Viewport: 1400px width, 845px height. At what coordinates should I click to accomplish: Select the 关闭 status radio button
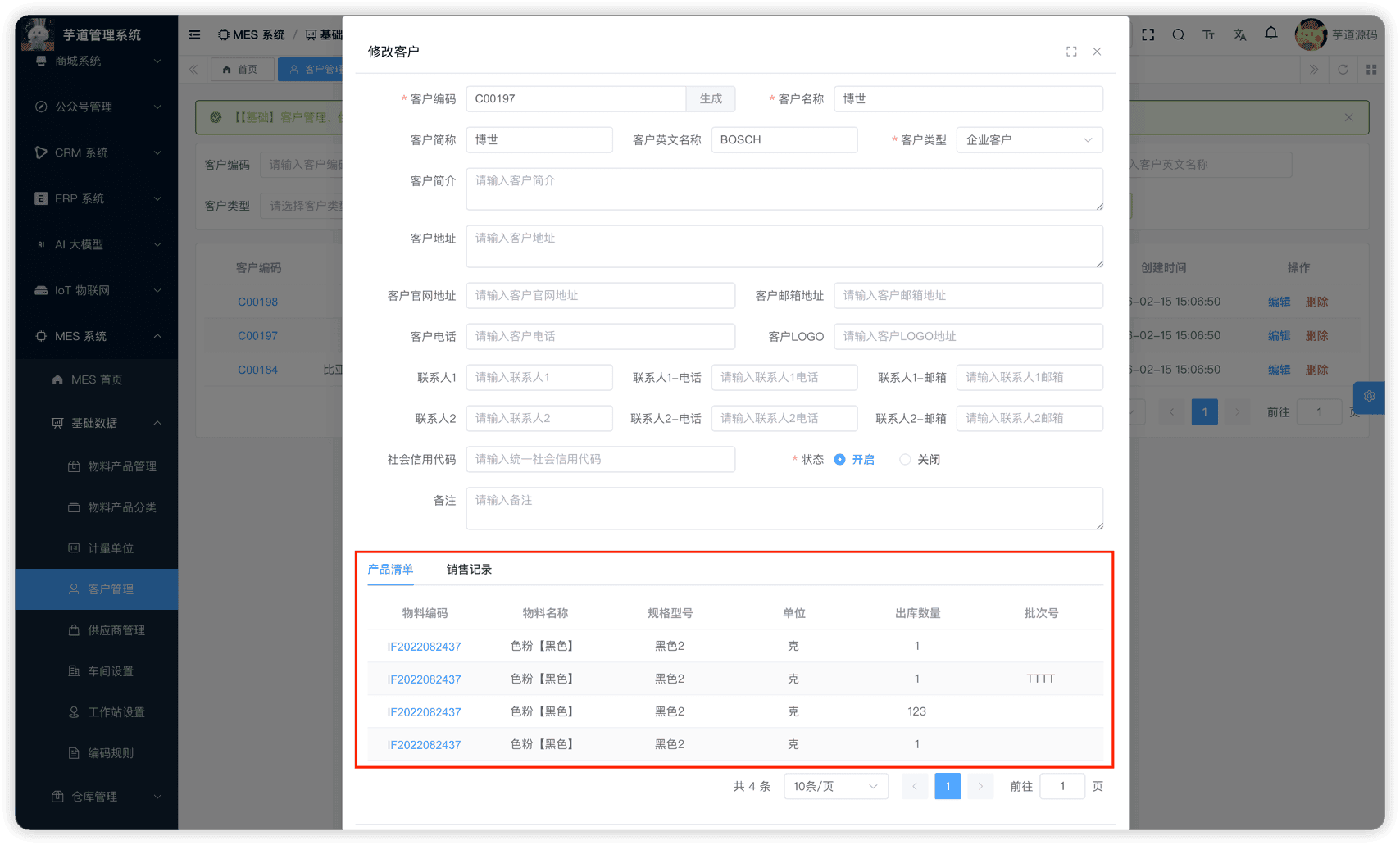tap(905, 460)
